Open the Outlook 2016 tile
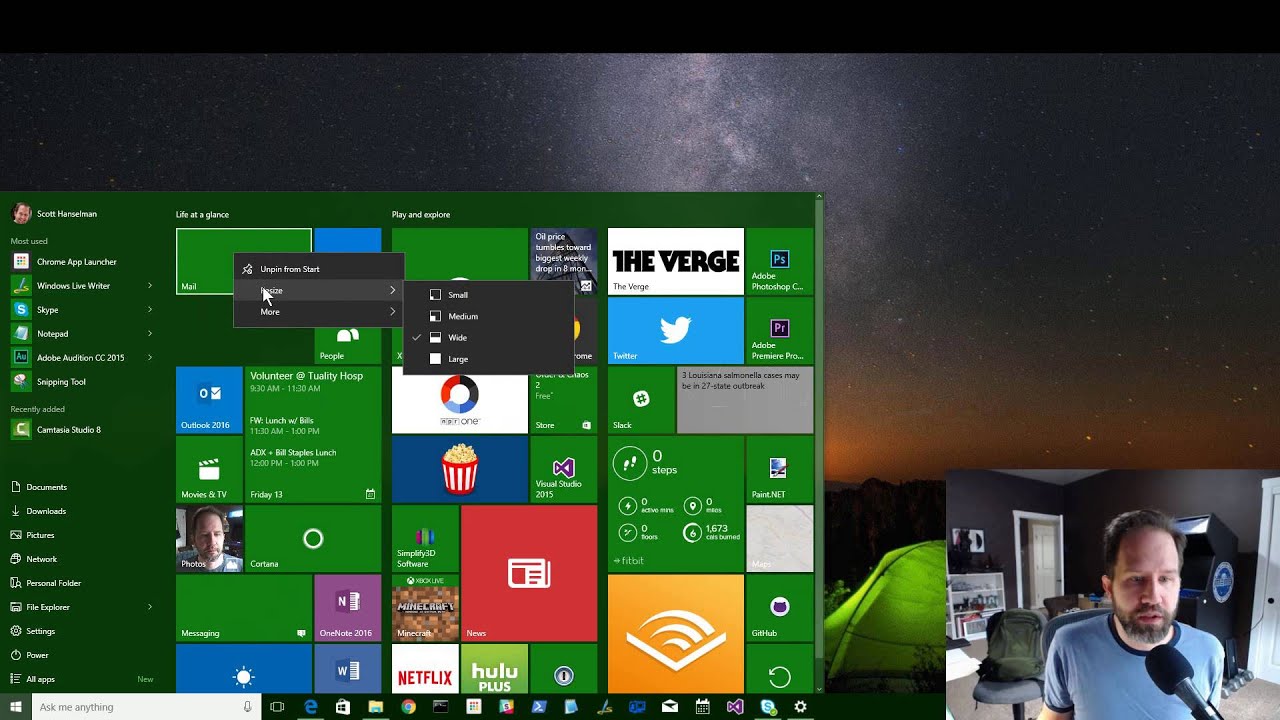 (209, 400)
